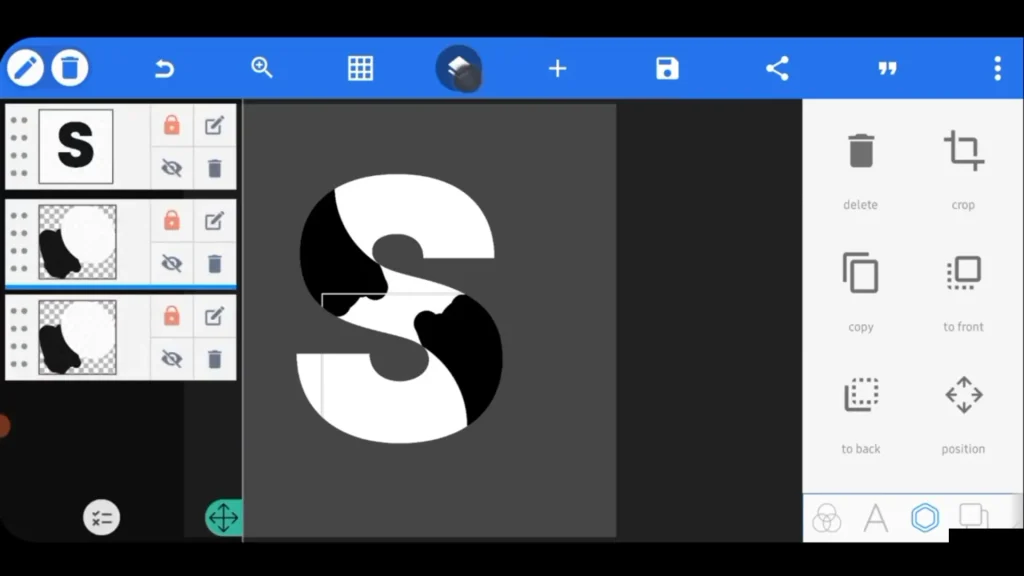Screen dimensions: 1024x576
Task: Tap the Undo icon
Action: pyautogui.click(x=163, y=68)
